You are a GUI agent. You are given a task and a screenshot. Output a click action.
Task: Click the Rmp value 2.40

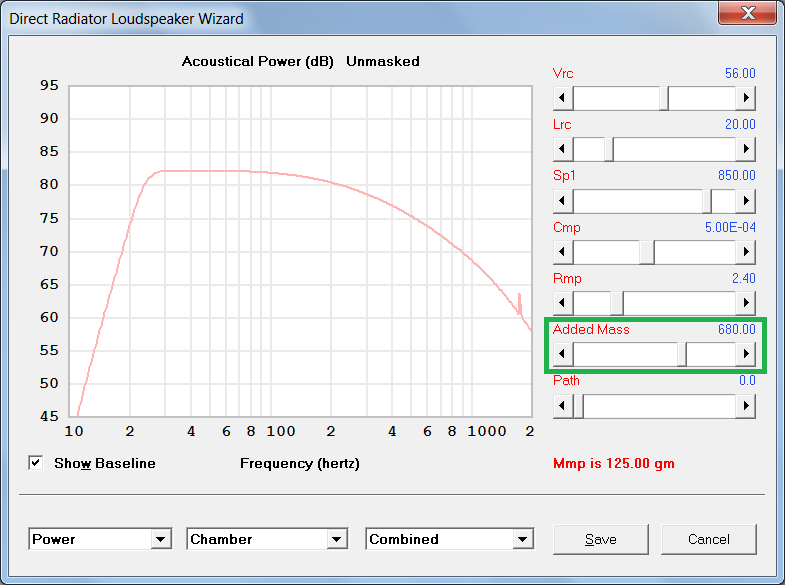point(743,278)
